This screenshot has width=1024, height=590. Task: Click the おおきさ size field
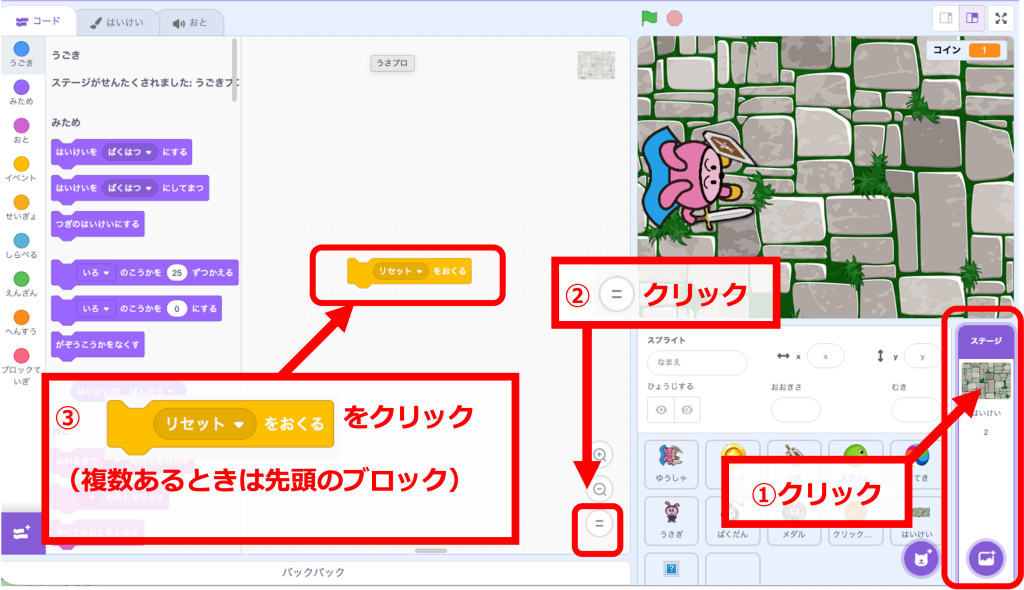795,410
